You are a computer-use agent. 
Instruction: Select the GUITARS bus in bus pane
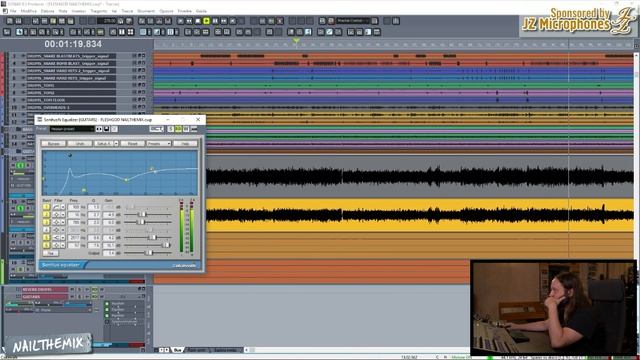[x=45, y=297]
